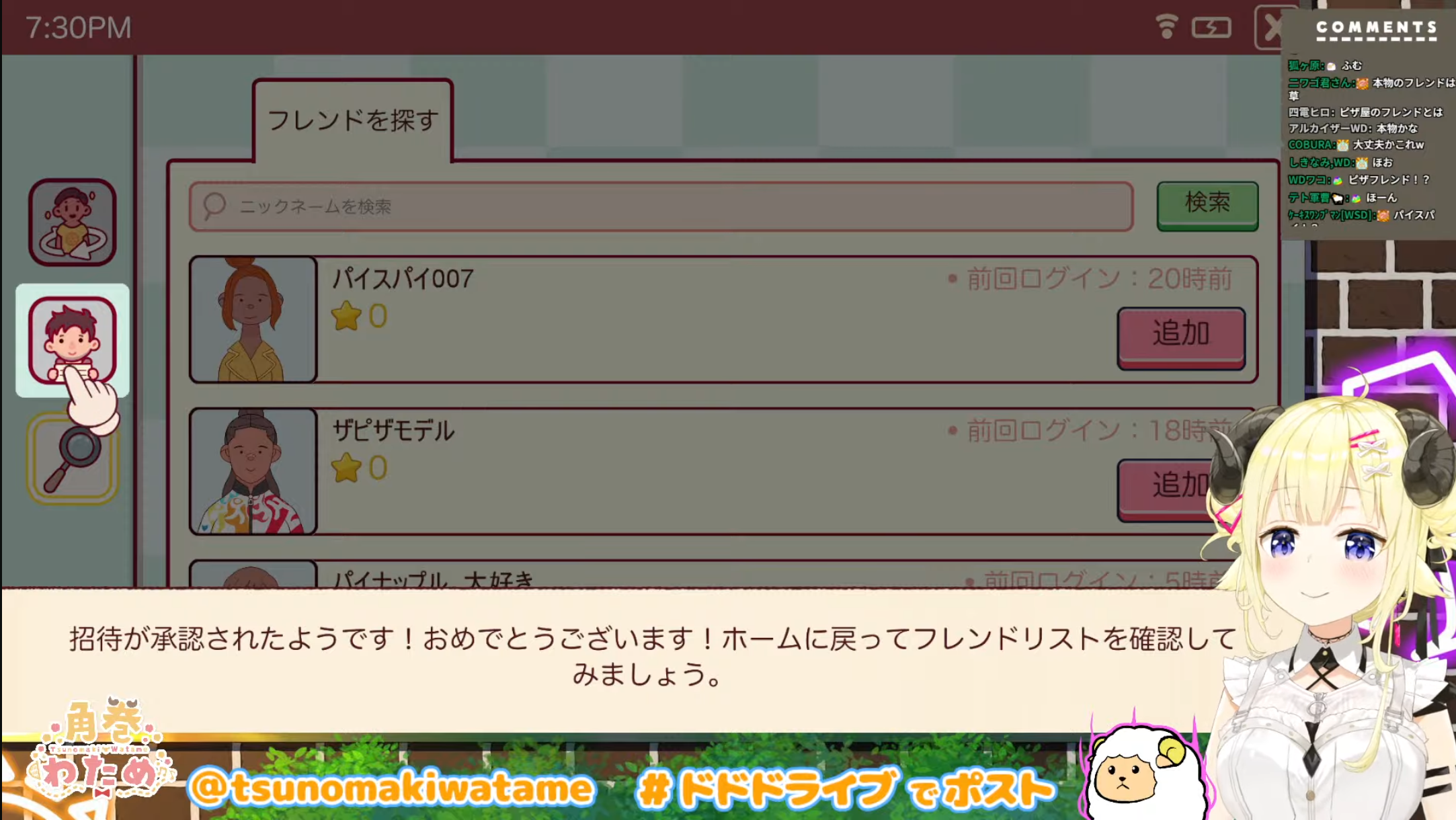Open the magnifying glass search sidebar icon
The width and height of the screenshot is (1456, 820).
coord(73,459)
